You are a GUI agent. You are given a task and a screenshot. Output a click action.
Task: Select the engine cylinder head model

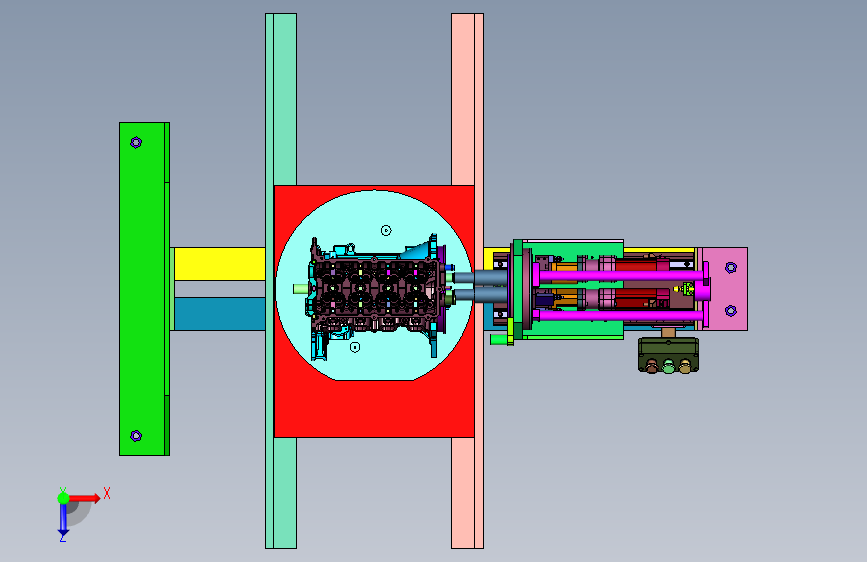click(x=377, y=297)
